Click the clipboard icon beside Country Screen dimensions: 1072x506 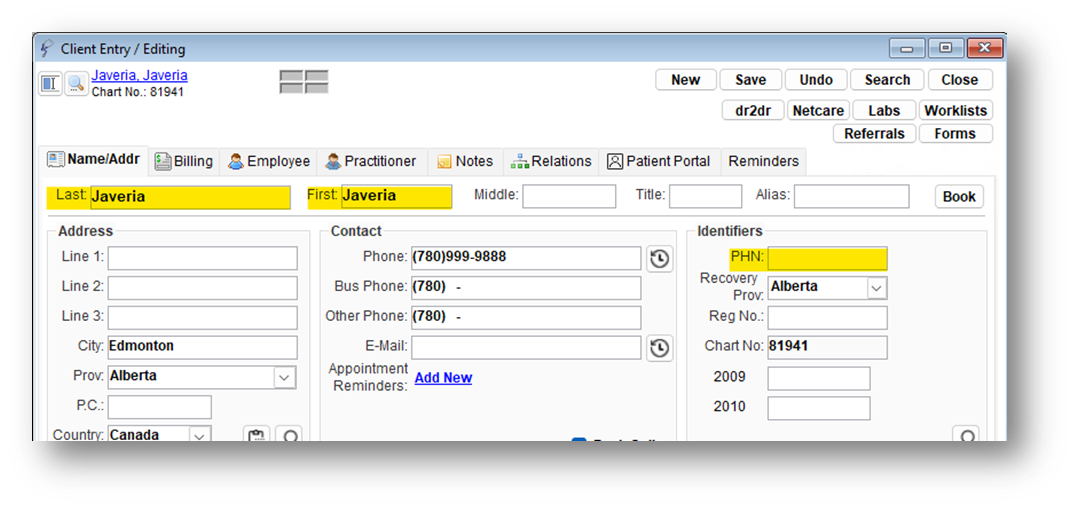tap(256, 436)
